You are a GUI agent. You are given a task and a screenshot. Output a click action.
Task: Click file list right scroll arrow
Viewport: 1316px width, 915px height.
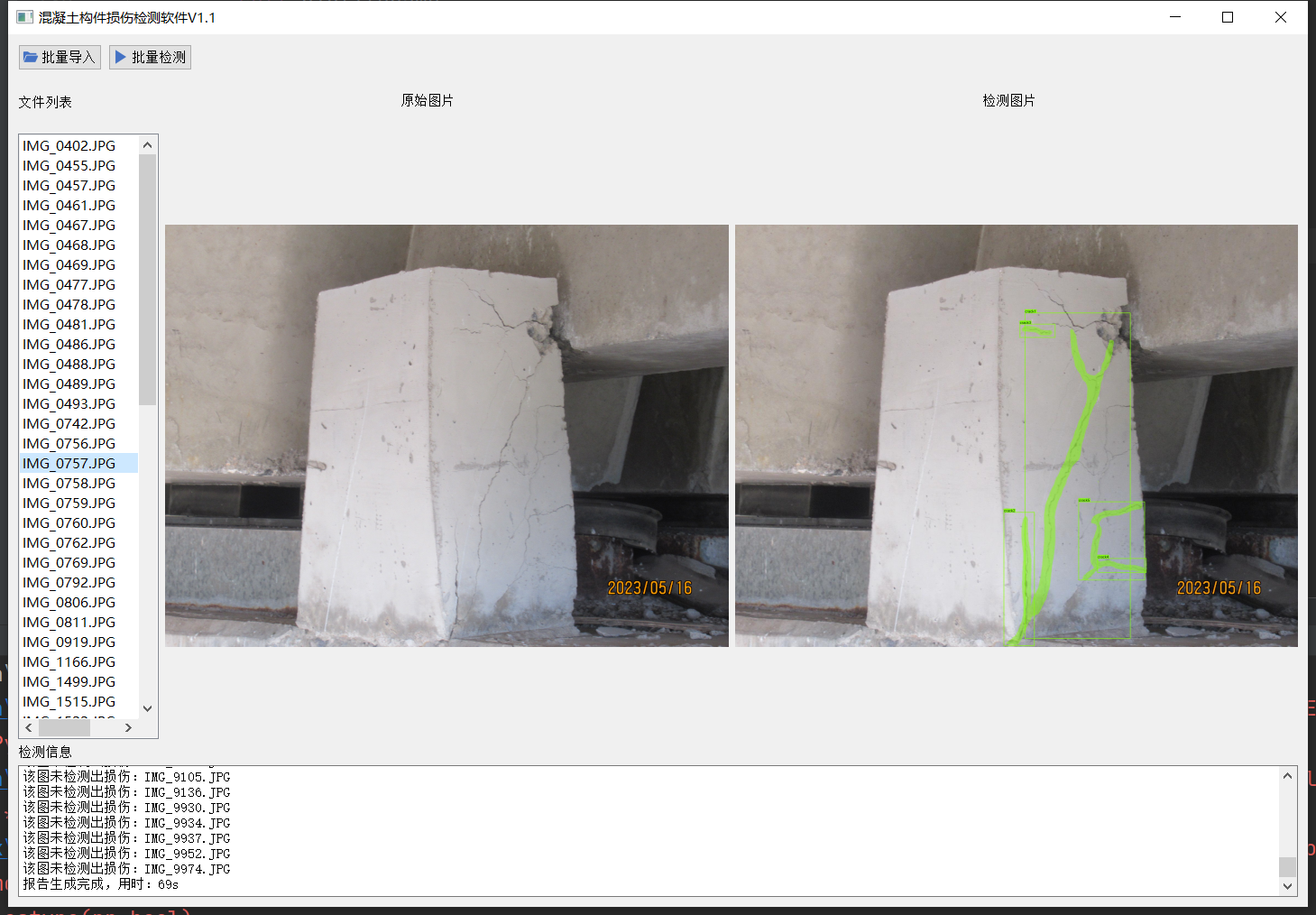pos(128,727)
